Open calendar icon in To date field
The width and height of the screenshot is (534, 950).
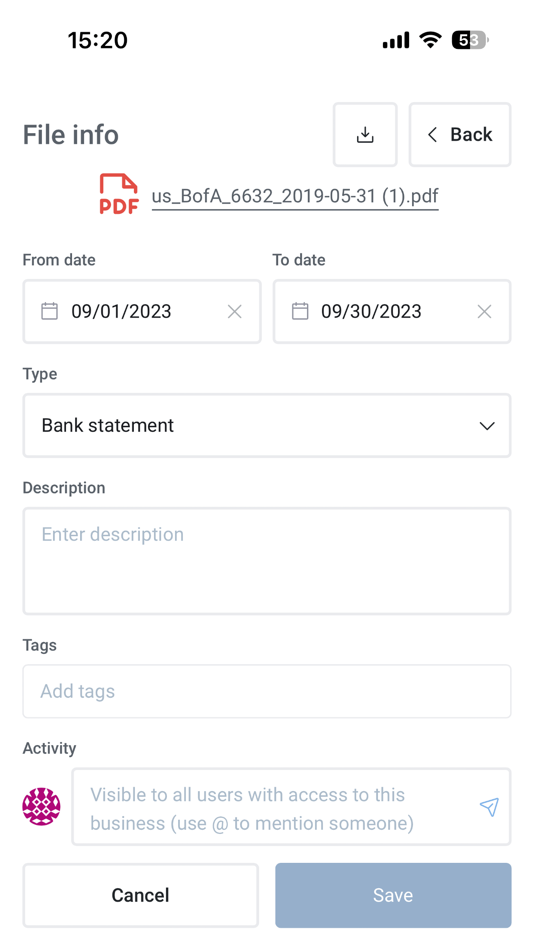pos(300,311)
